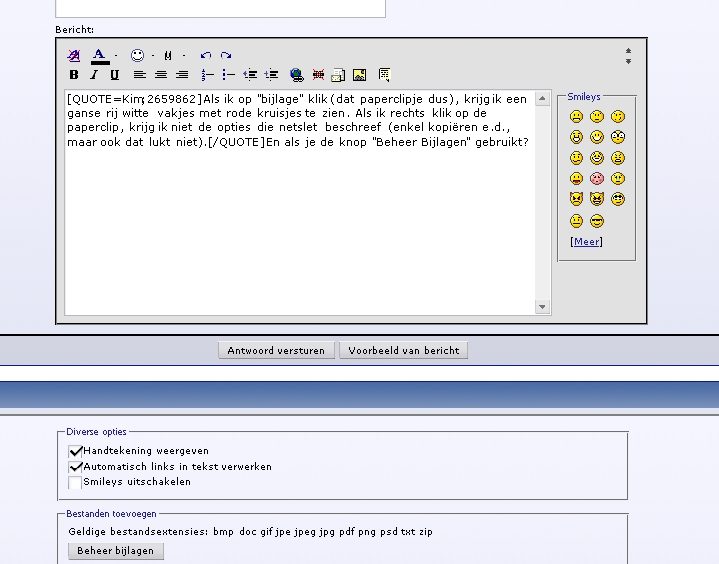Underline the selected message text

(115, 75)
